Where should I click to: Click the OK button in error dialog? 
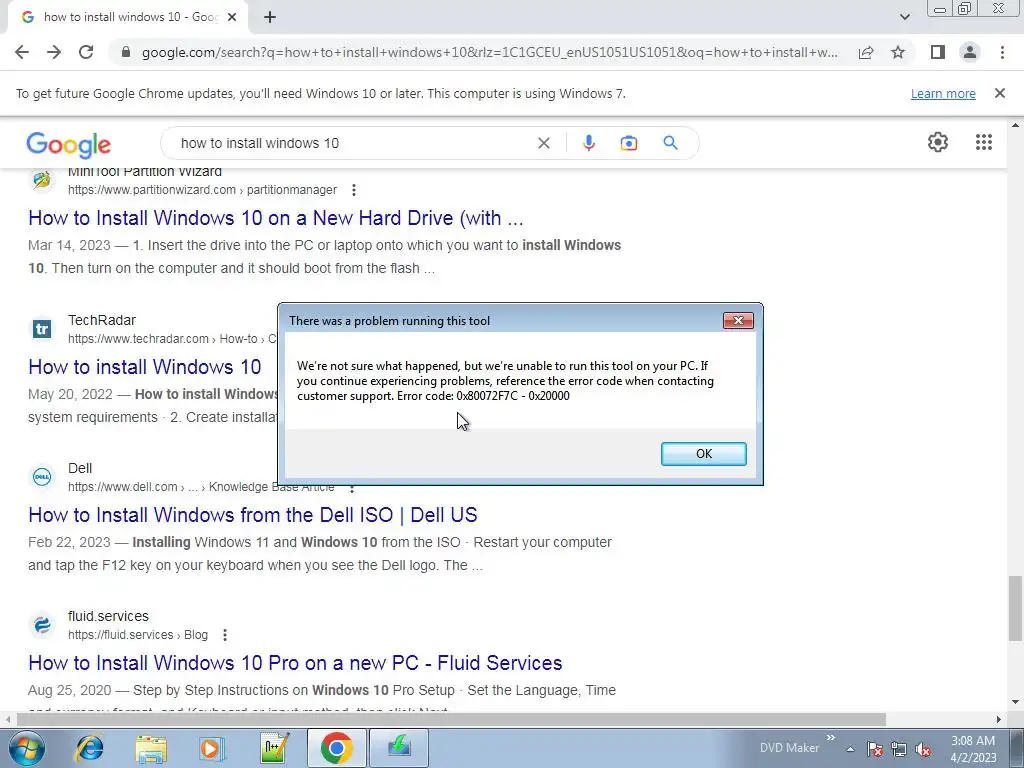point(703,454)
